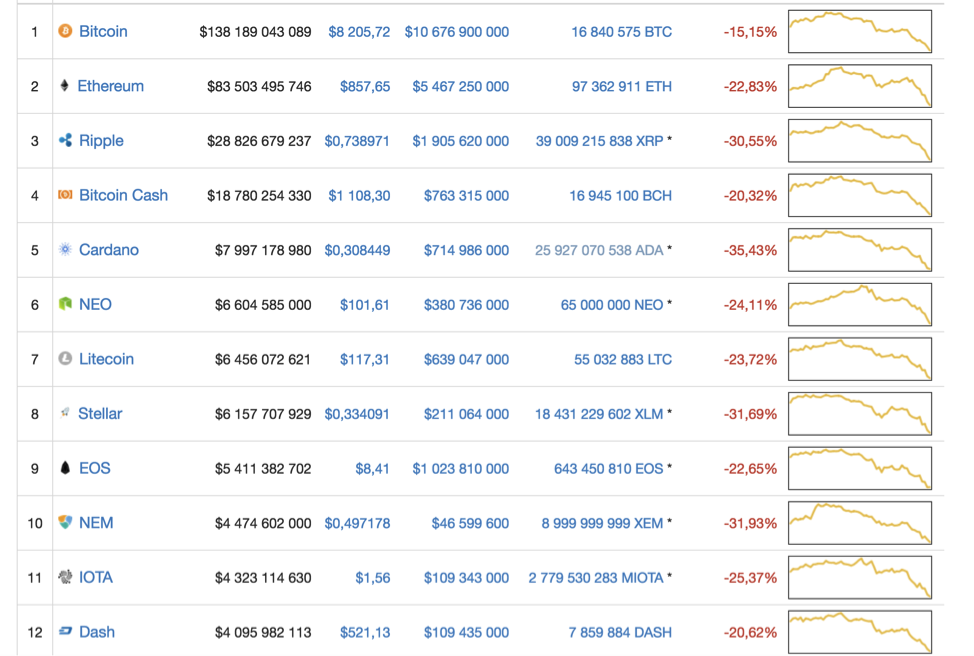This screenshot has height=656, width=974.
Task: Click the Dash logo icon
Action: 64,632
